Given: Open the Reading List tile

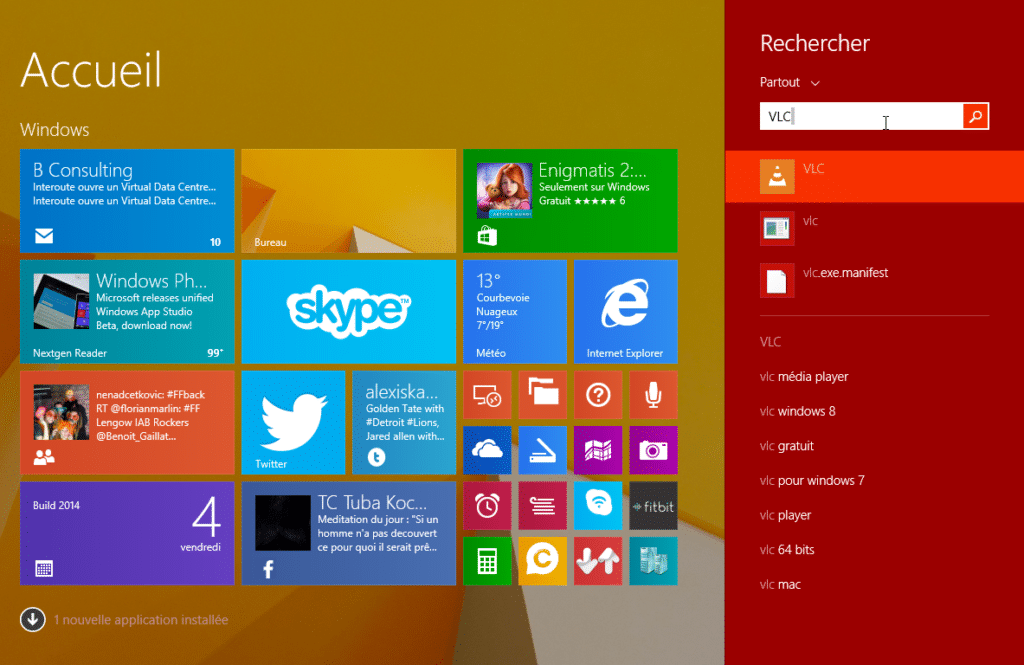Looking at the screenshot, I should click(543, 506).
